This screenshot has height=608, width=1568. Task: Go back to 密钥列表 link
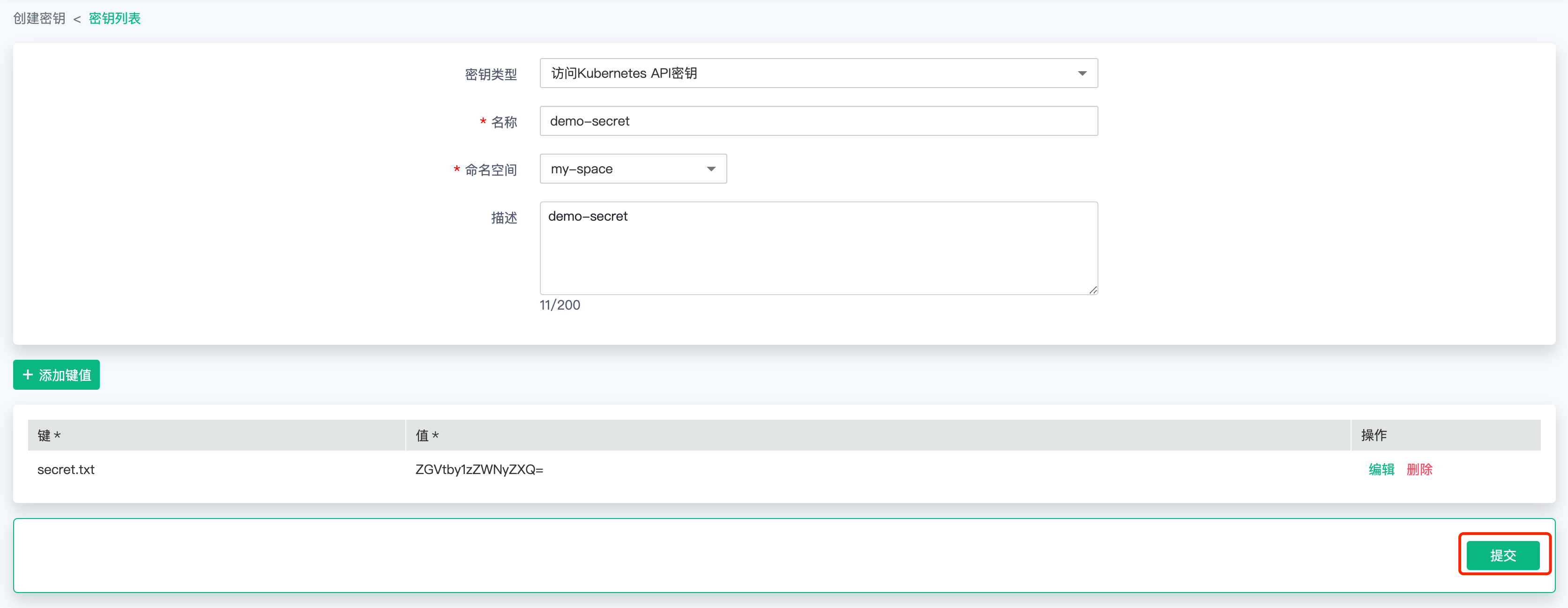114,19
